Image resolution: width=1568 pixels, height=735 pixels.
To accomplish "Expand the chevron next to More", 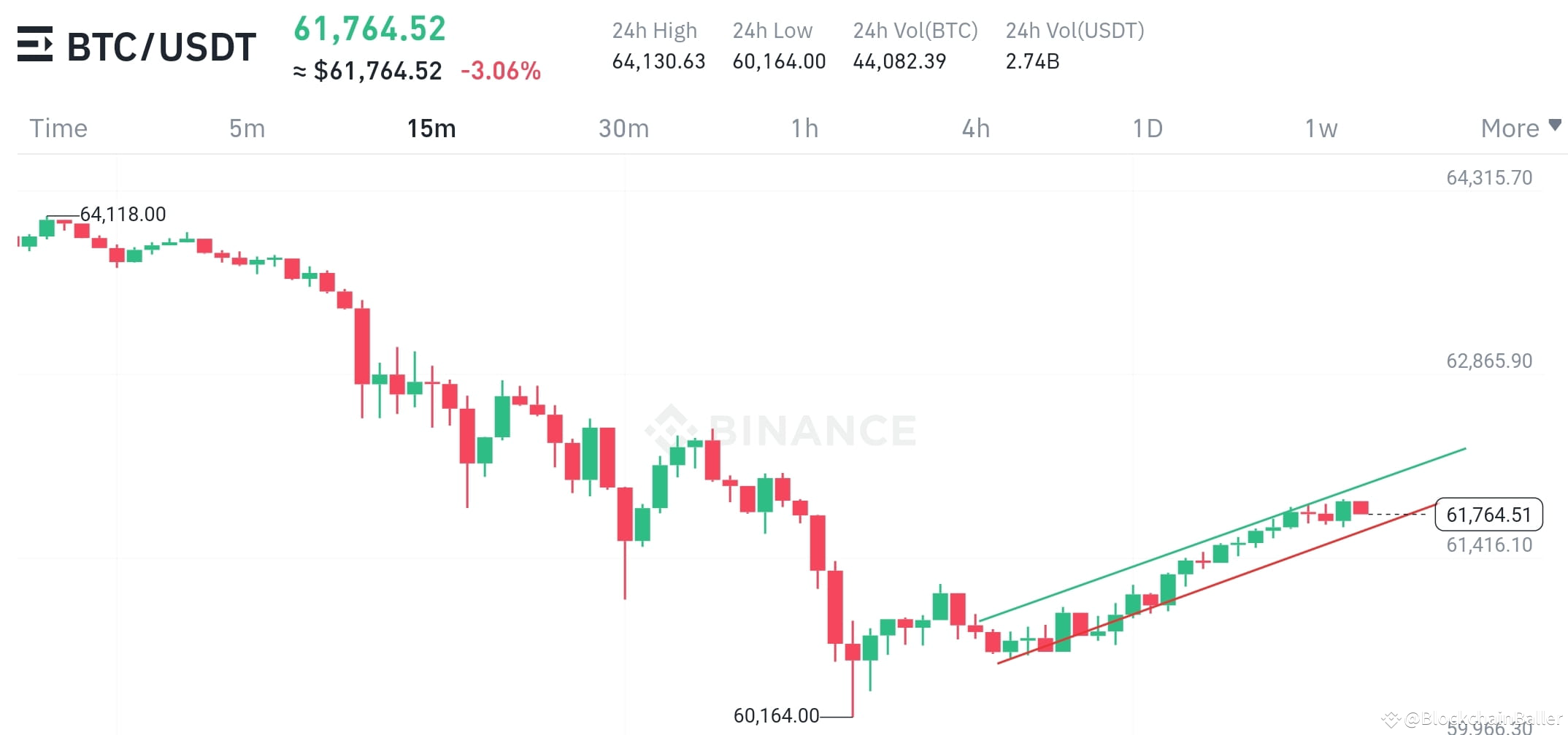I will pos(1553,126).
